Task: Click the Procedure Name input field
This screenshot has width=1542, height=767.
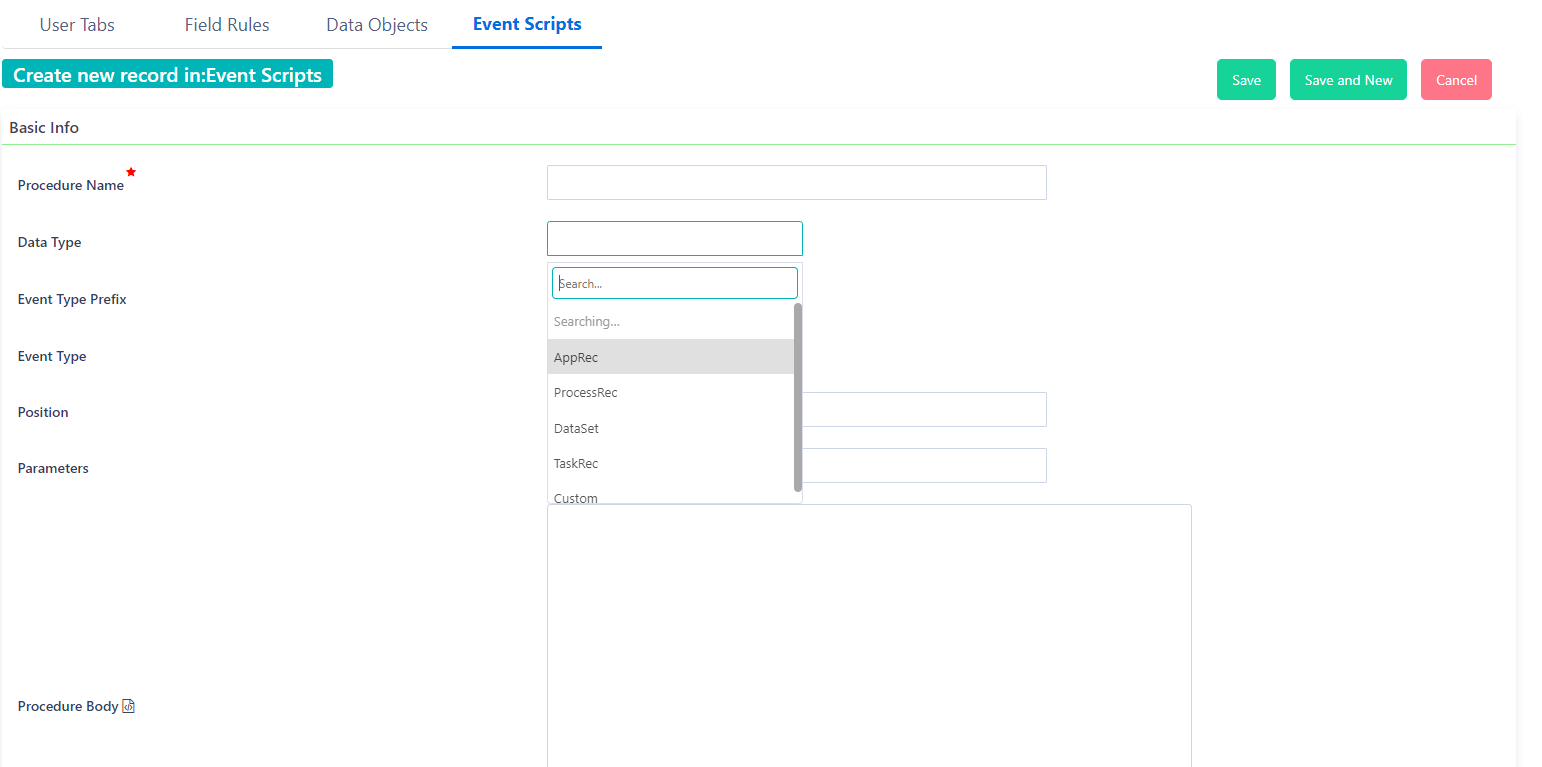Action: (x=796, y=182)
